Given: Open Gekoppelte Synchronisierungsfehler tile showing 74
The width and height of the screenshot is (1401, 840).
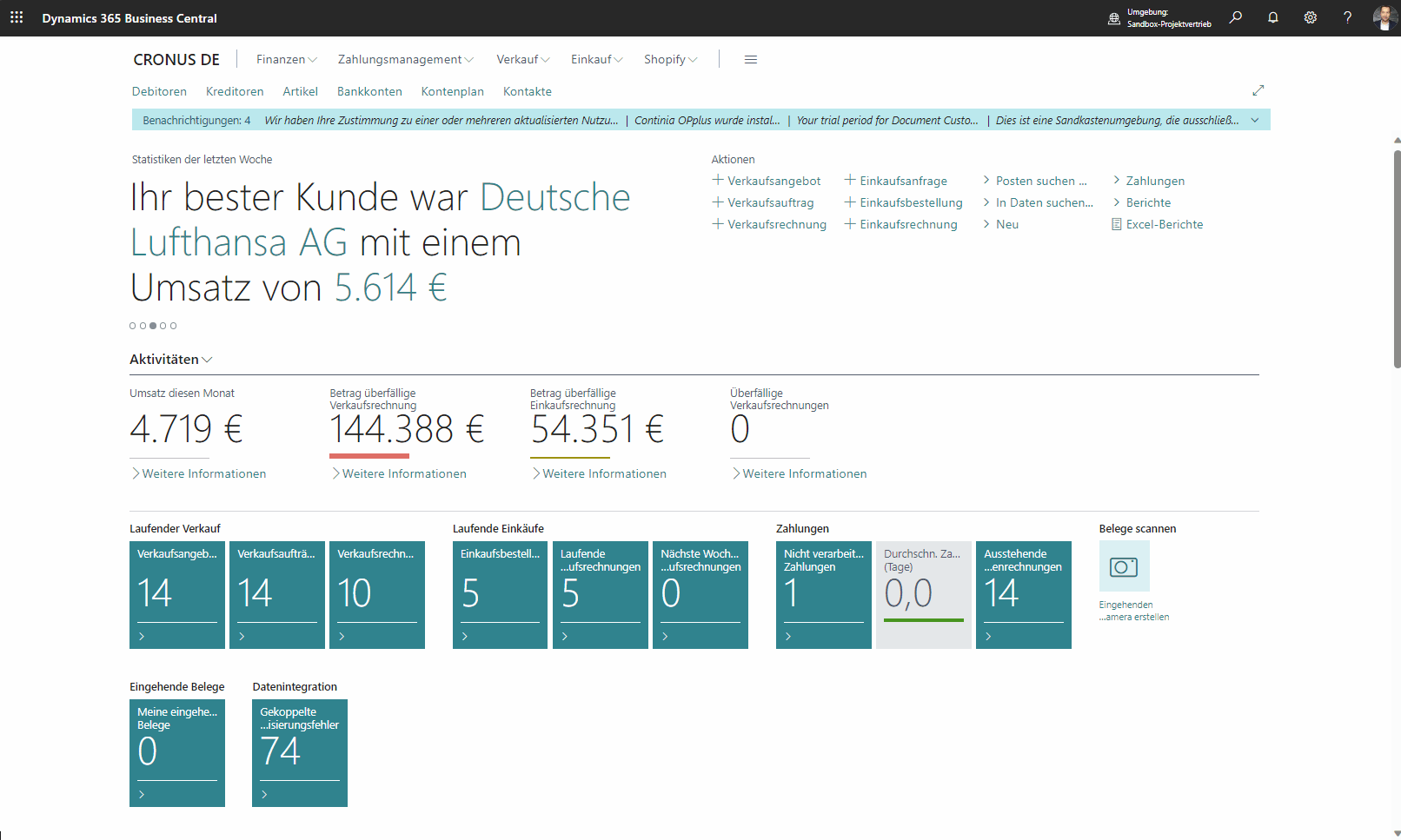Looking at the screenshot, I should [x=300, y=753].
